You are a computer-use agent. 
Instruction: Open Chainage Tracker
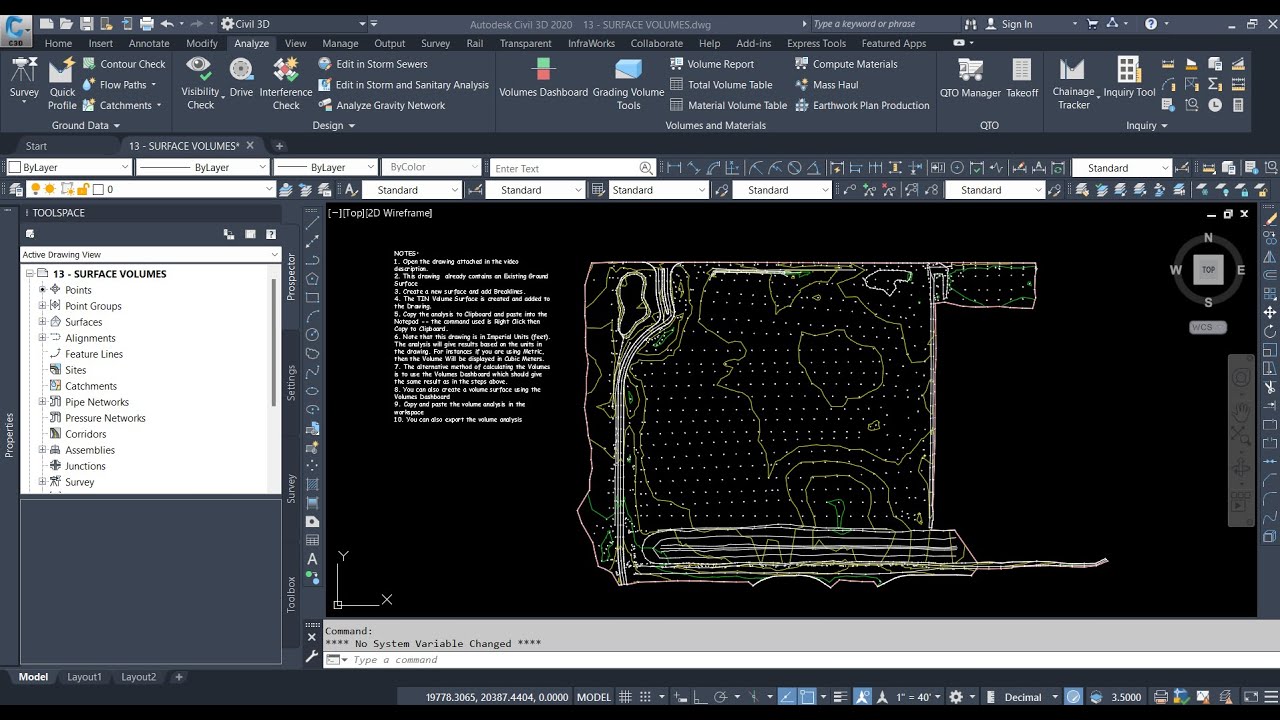tap(1073, 83)
